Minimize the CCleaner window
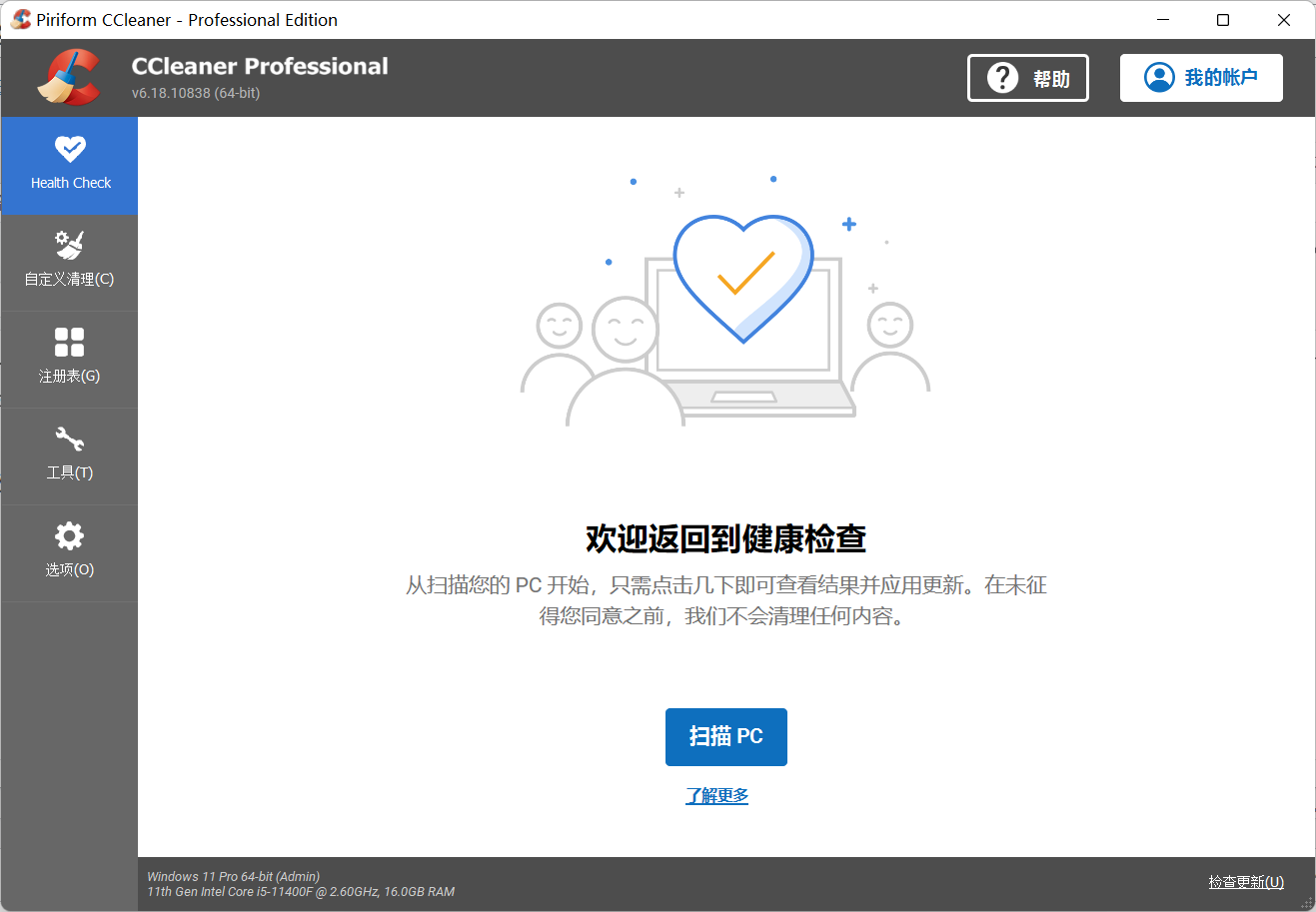The width and height of the screenshot is (1316, 912). click(x=1163, y=20)
